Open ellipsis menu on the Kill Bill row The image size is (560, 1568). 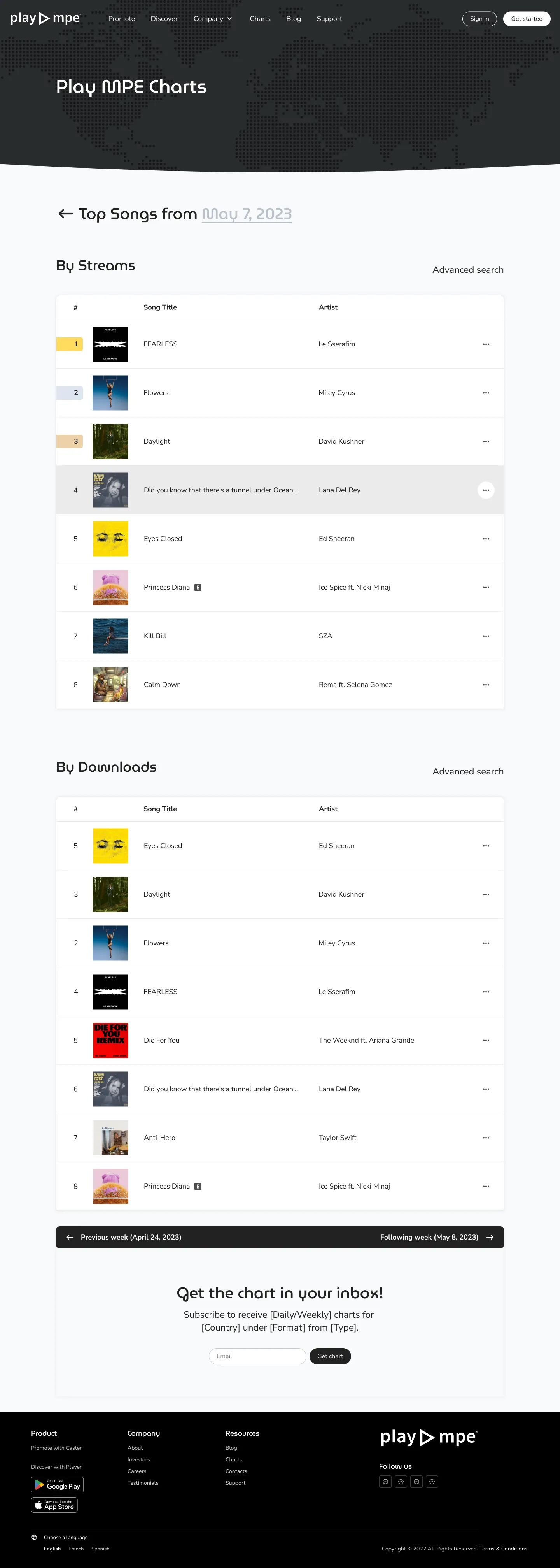pos(486,636)
